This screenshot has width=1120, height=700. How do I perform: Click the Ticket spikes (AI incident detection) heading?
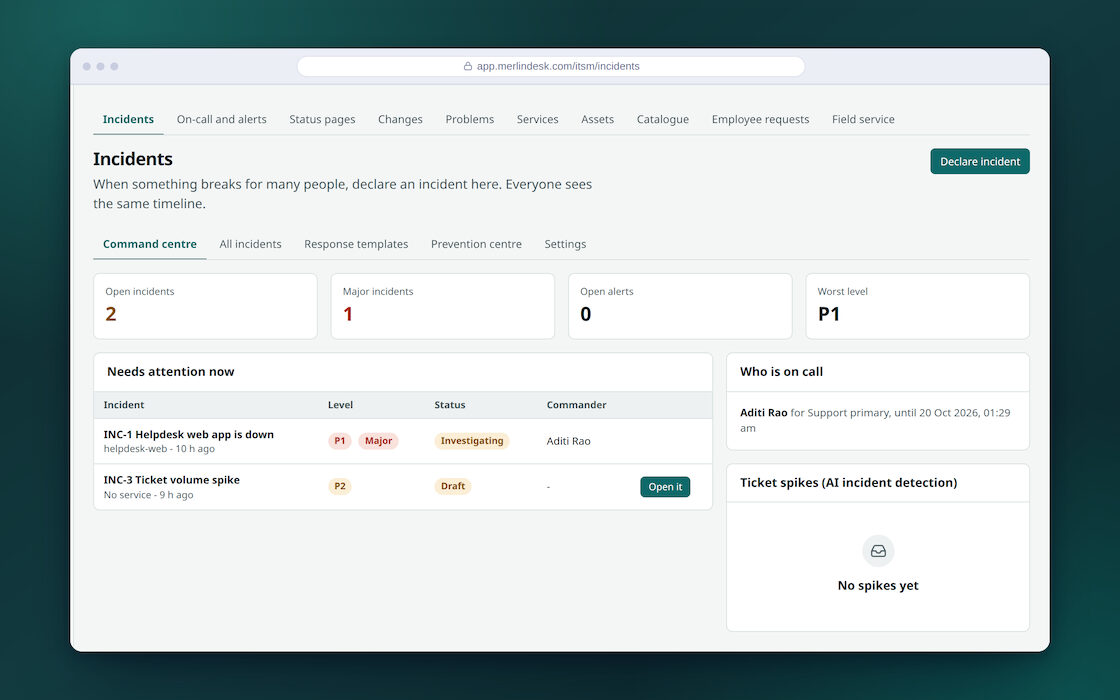click(849, 483)
